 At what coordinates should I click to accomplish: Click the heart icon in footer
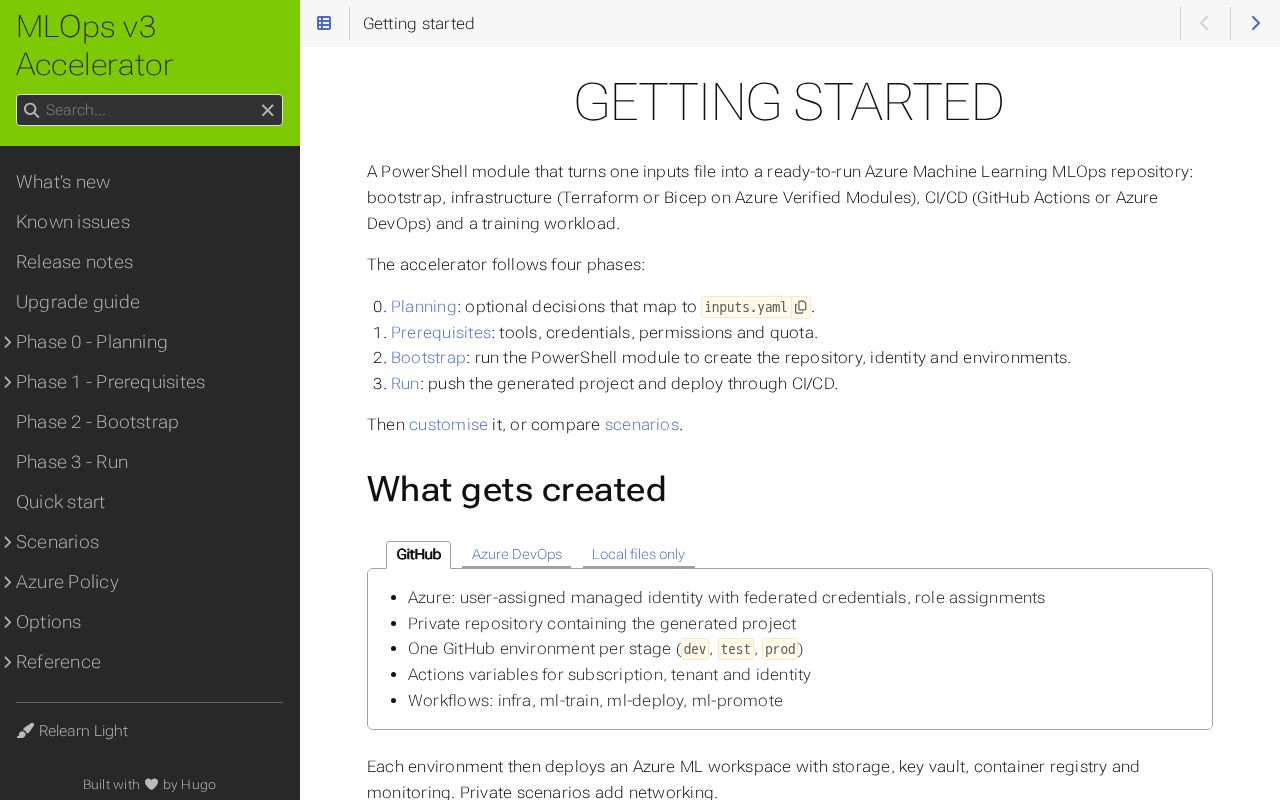[x=151, y=784]
